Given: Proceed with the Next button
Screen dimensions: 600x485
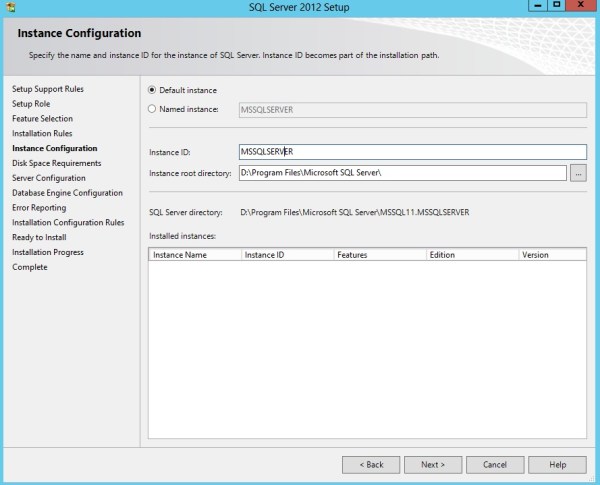Looking at the screenshot, I should [433, 465].
